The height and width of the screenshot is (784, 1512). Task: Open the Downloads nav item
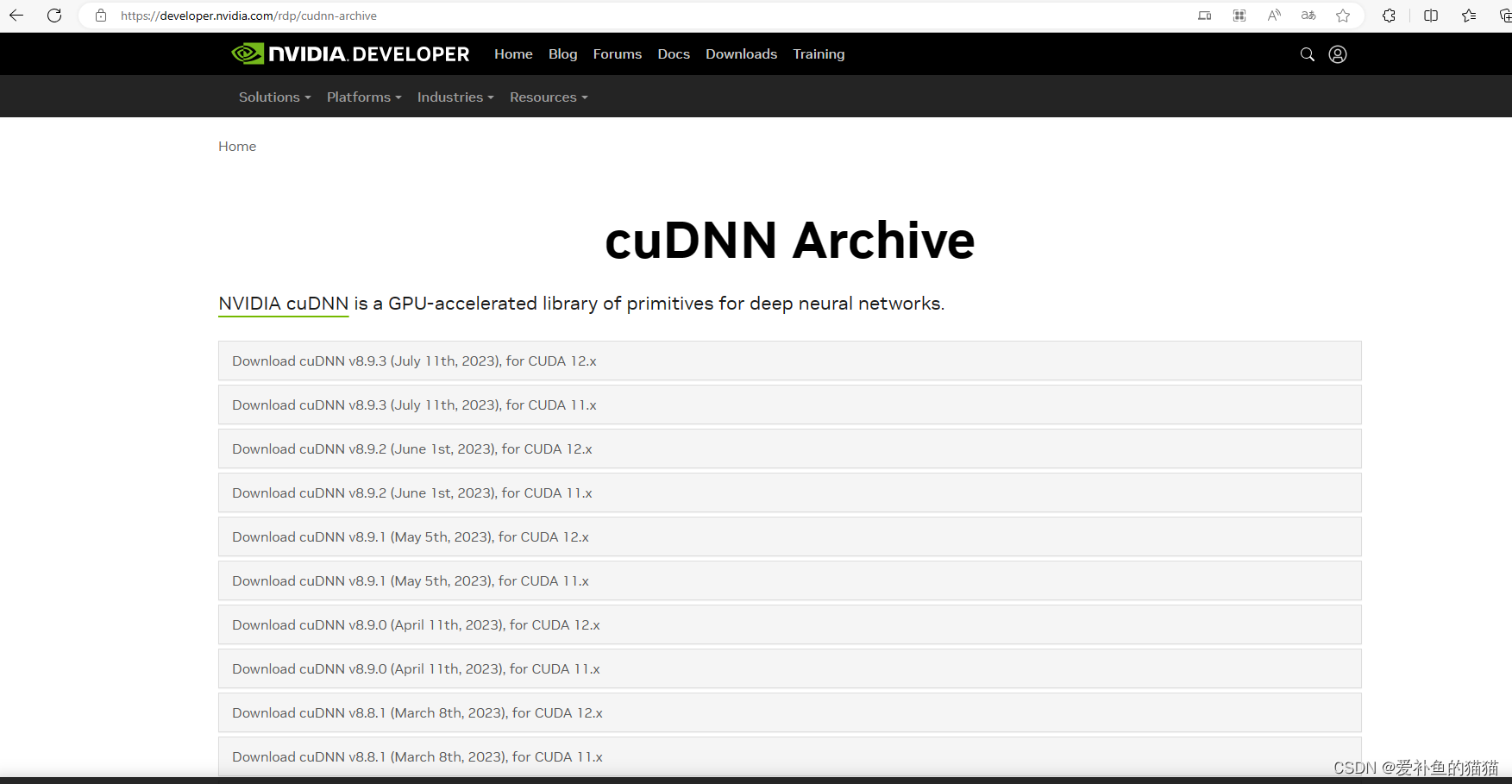coord(741,53)
